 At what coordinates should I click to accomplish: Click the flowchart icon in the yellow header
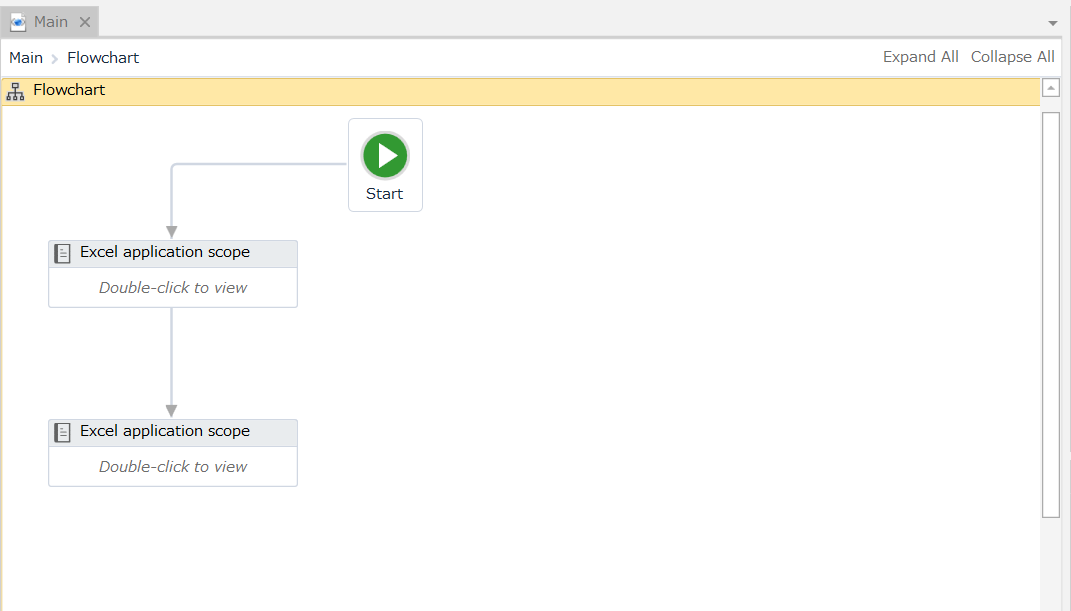[15, 91]
